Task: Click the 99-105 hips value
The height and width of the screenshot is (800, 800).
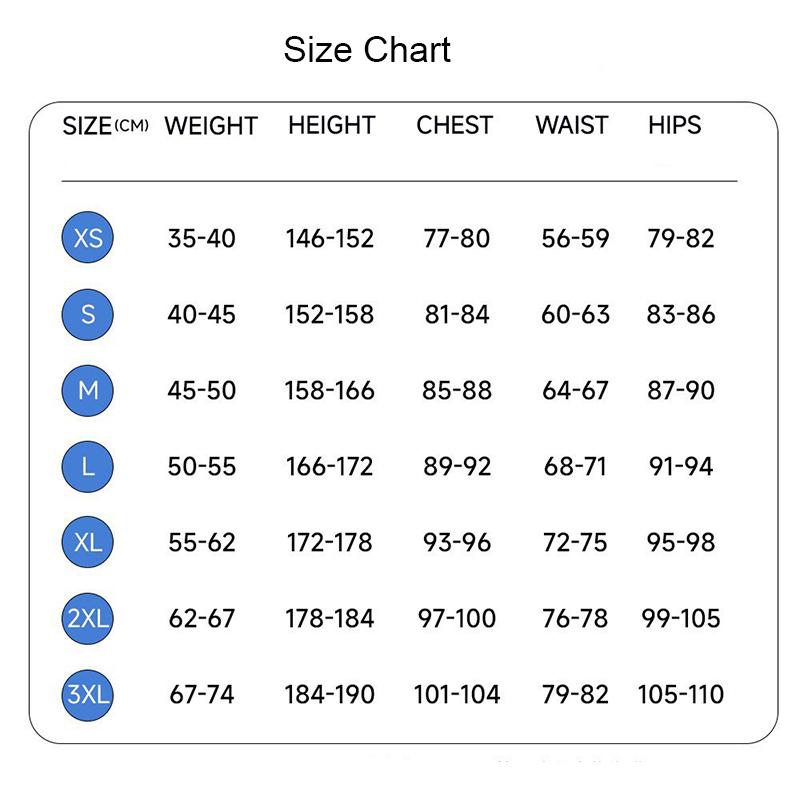Action: pyautogui.click(x=681, y=618)
